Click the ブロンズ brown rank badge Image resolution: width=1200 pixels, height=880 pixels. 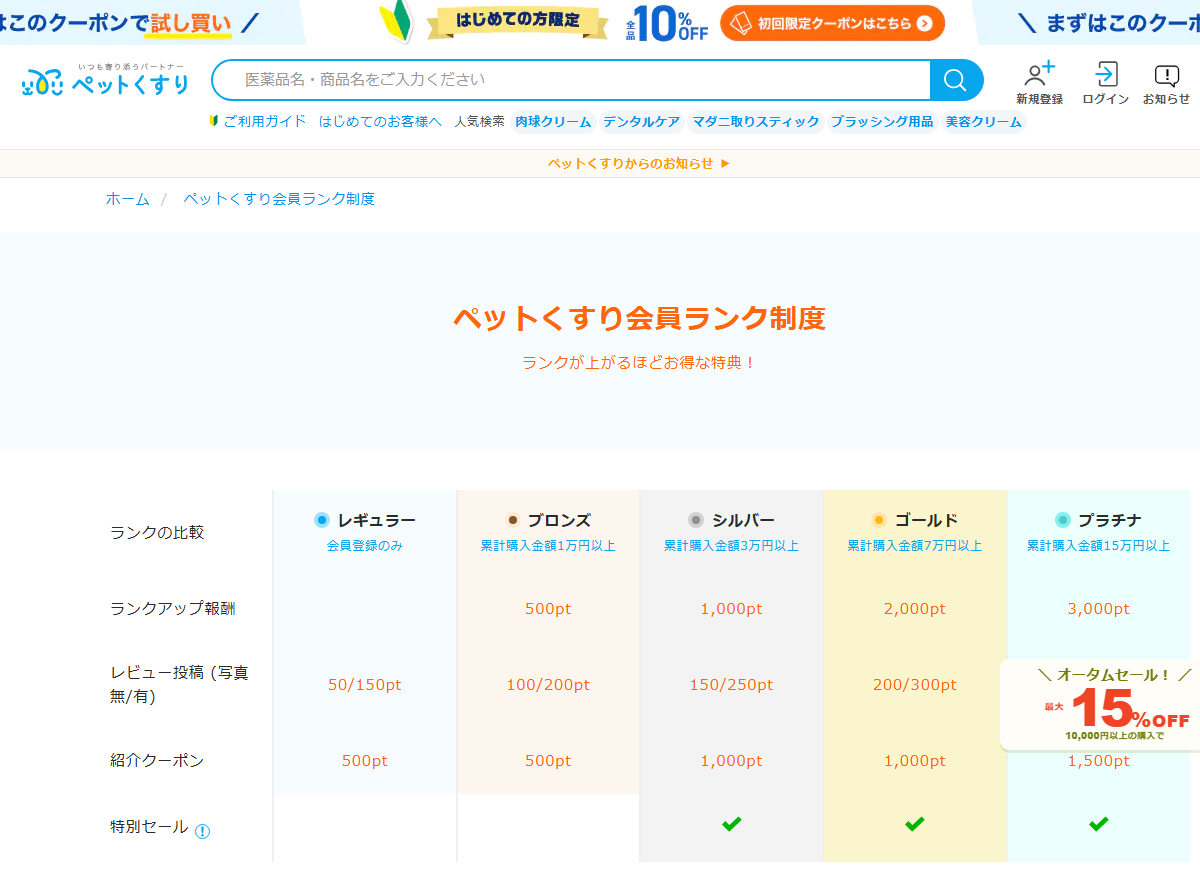pos(513,520)
